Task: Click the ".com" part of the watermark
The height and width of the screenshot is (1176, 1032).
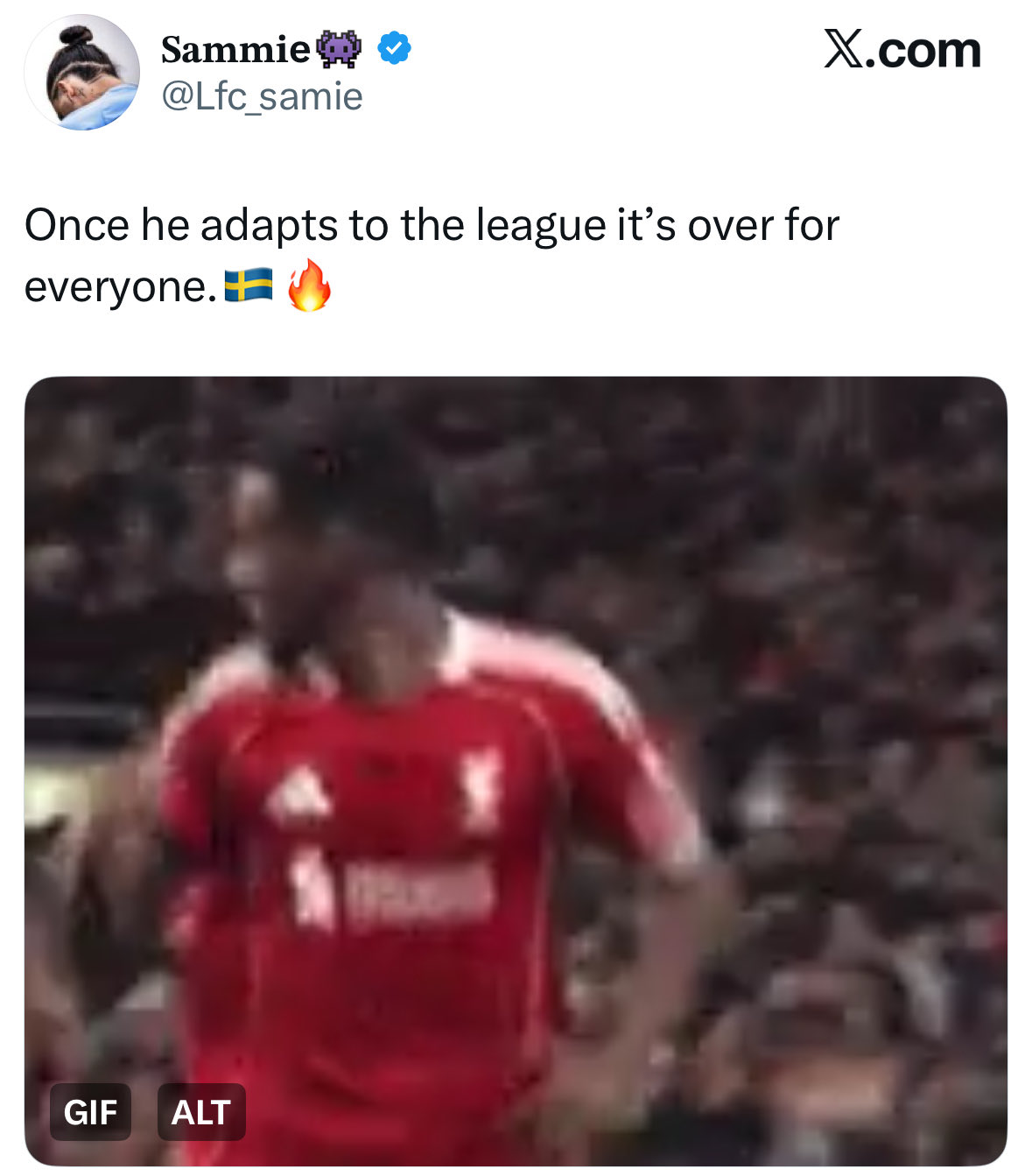Action: [924, 51]
